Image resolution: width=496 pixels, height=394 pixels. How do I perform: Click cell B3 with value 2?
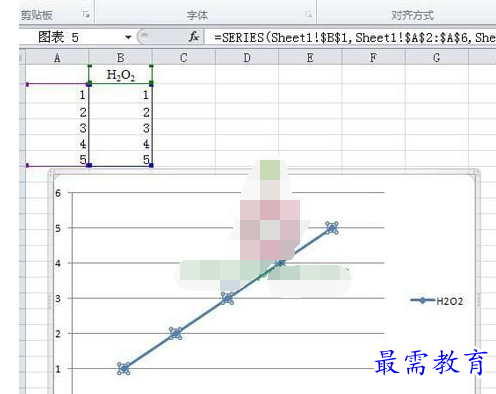[121, 112]
